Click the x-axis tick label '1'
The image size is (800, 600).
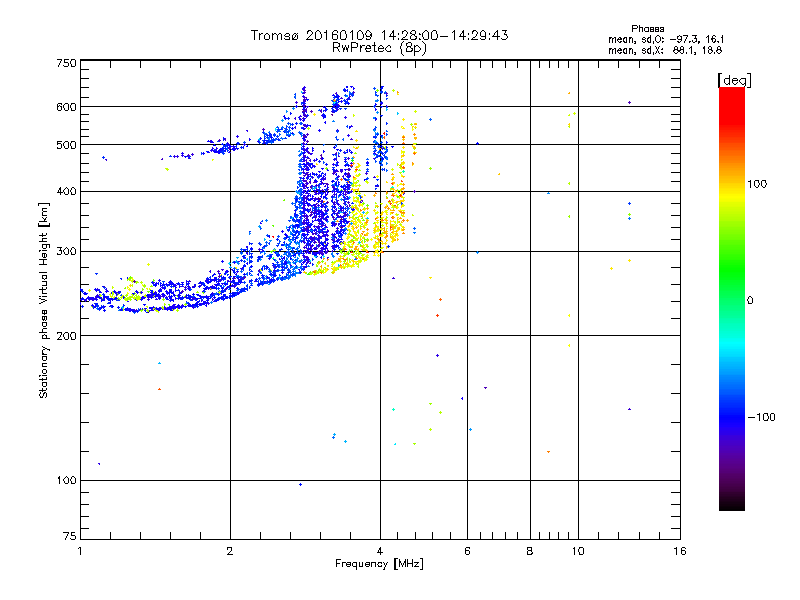[80, 551]
